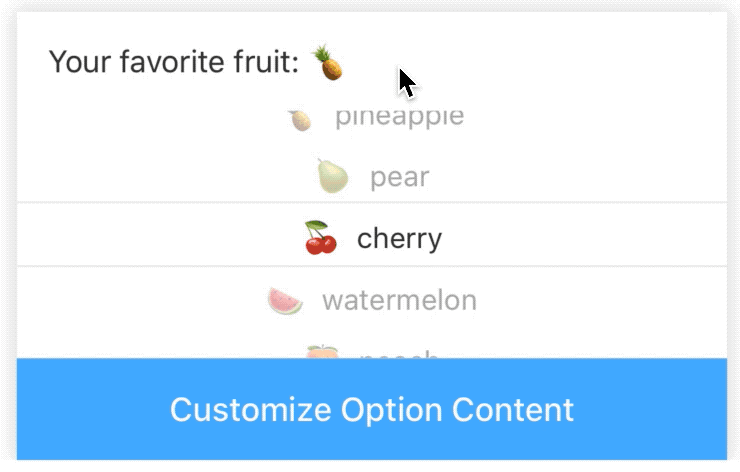
Task: Pick the pineapple option text in picker
Action: [x=399, y=117]
